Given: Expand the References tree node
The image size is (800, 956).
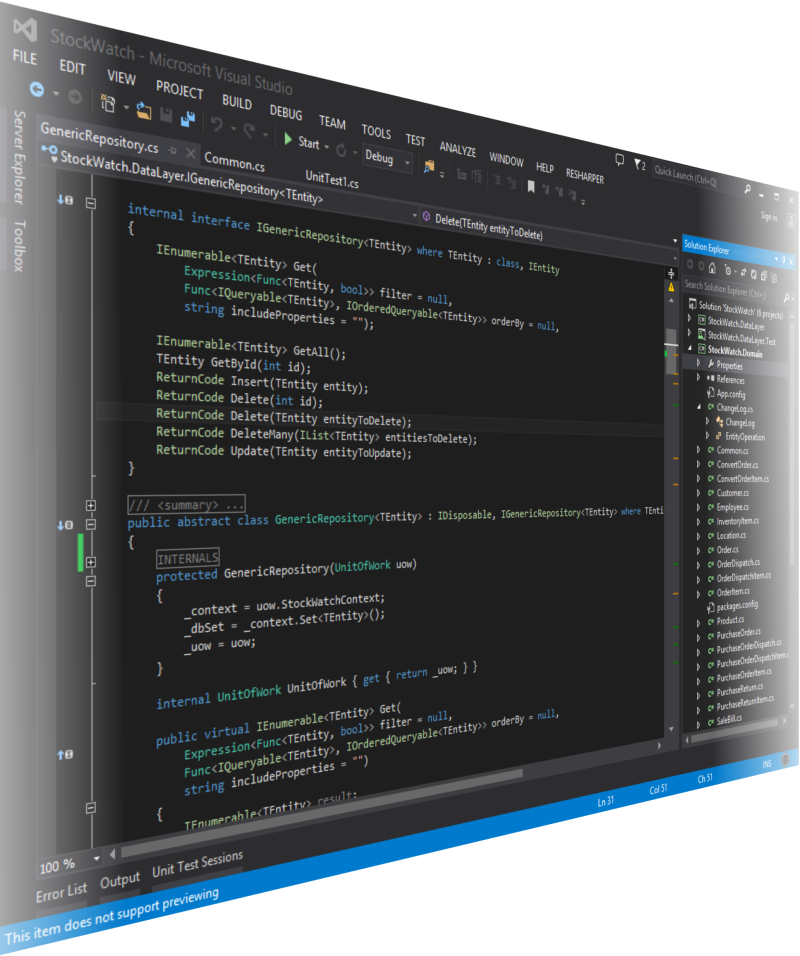Looking at the screenshot, I should [699, 377].
